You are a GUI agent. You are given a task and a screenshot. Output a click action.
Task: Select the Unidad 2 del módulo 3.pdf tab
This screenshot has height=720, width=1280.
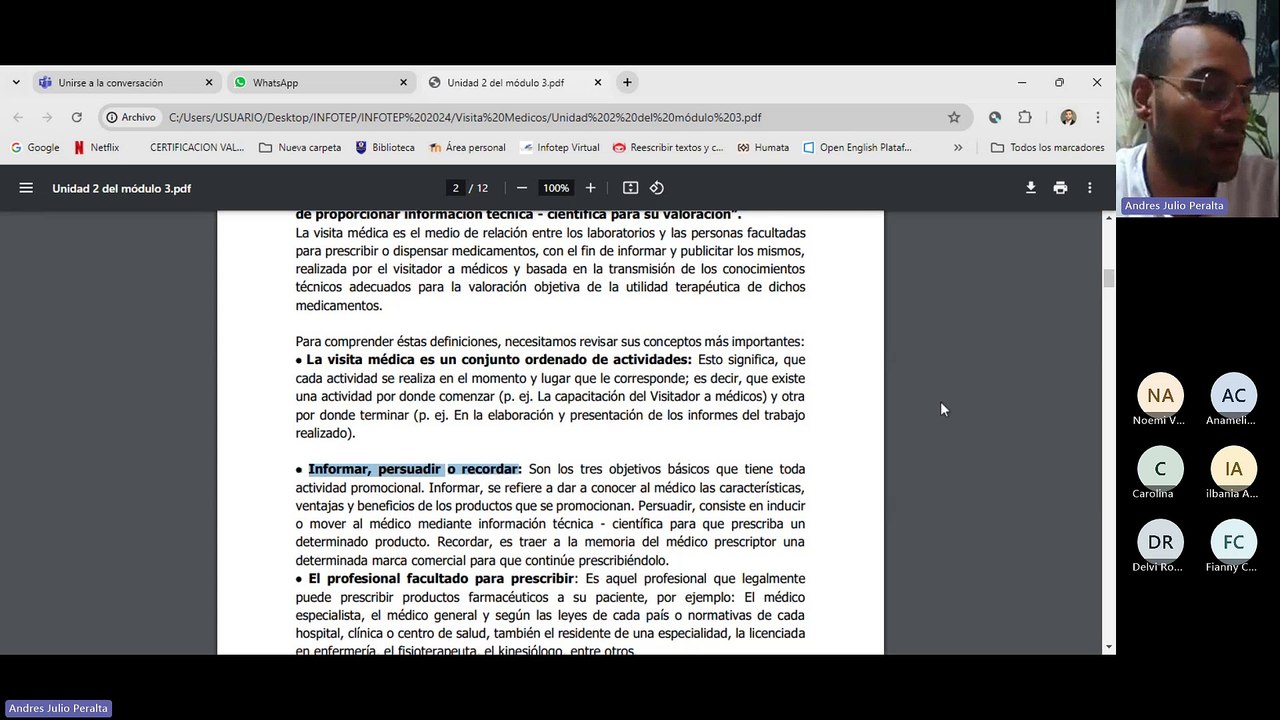[515, 82]
